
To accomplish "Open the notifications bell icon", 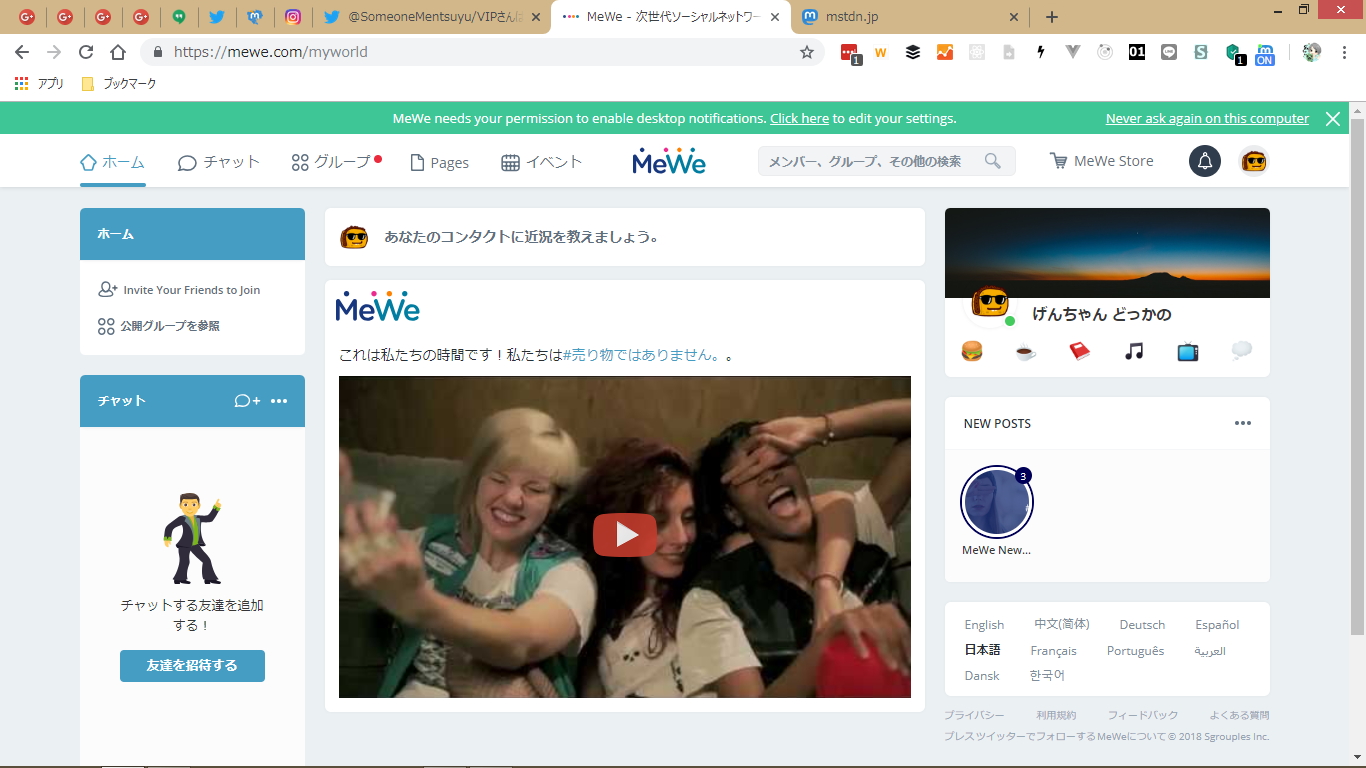I will [x=1204, y=161].
